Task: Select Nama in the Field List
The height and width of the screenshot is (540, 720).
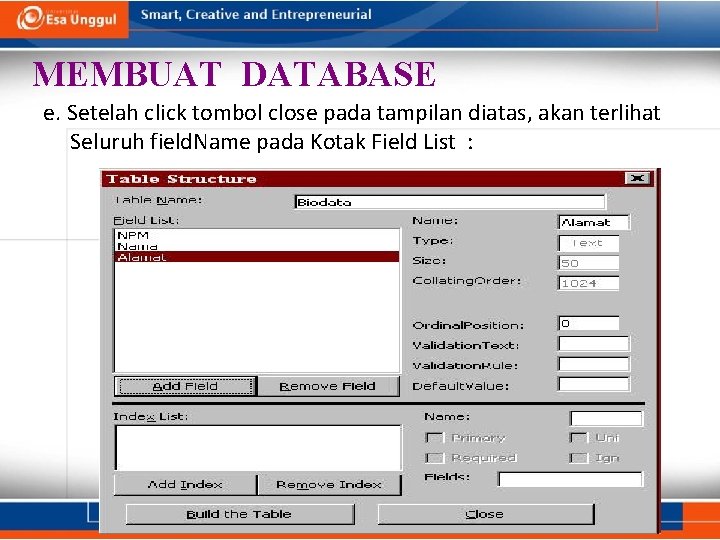Action: tap(256, 246)
